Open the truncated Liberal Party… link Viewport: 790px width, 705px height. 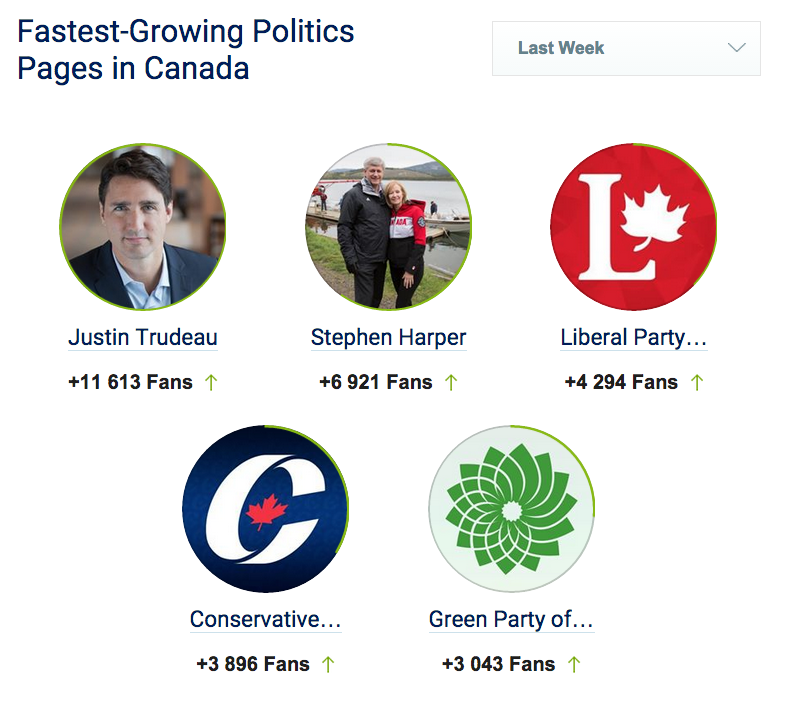click(x=634, y=337)
